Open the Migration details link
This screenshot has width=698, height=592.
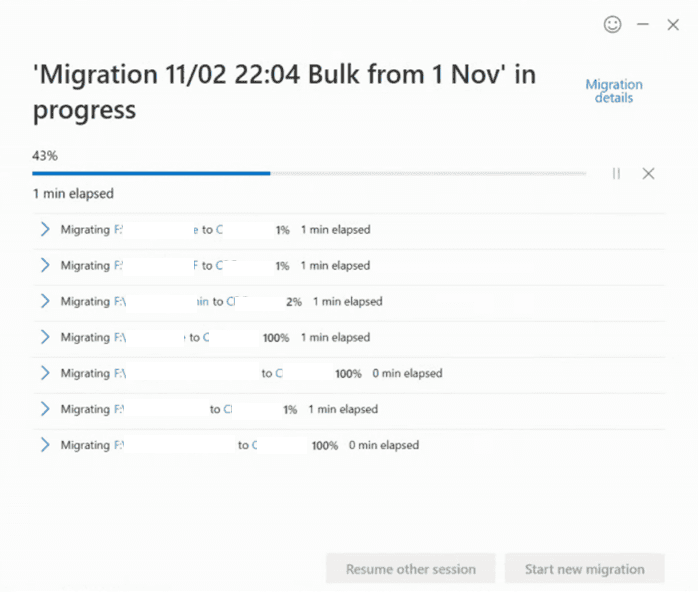click(x=614, y=91)
